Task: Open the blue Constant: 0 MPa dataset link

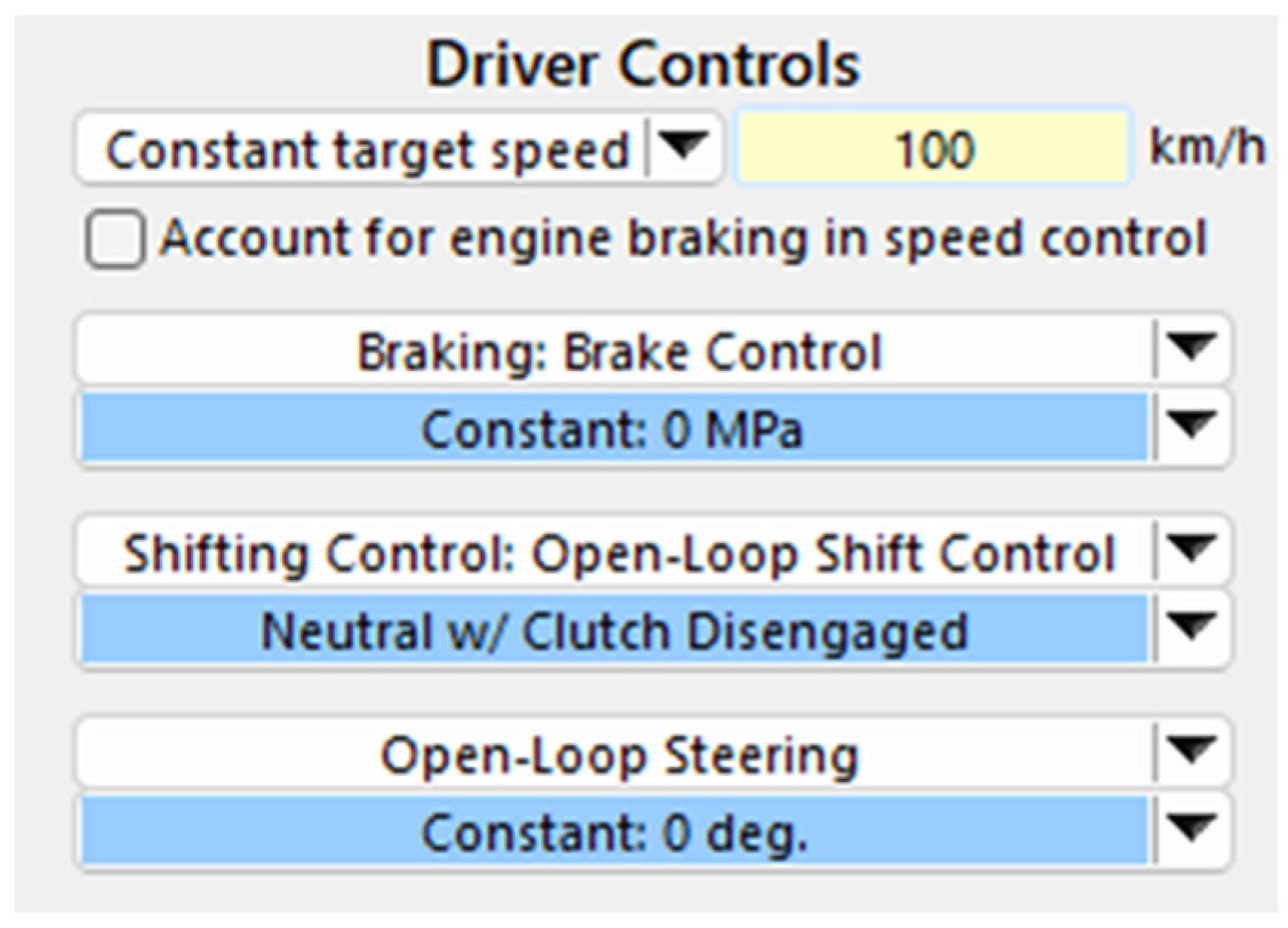Action: tap(612, 429)
